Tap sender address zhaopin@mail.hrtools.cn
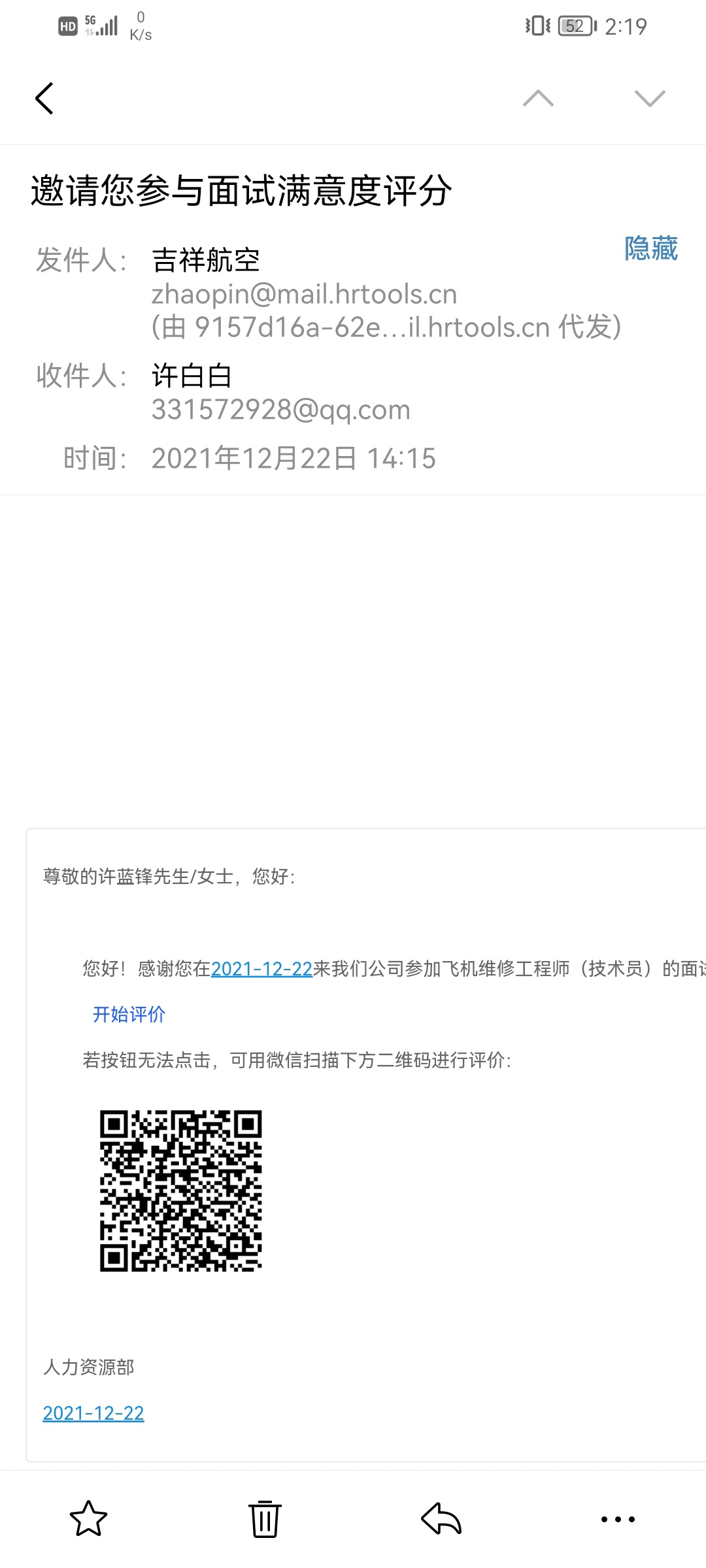 tap(304, 294)
